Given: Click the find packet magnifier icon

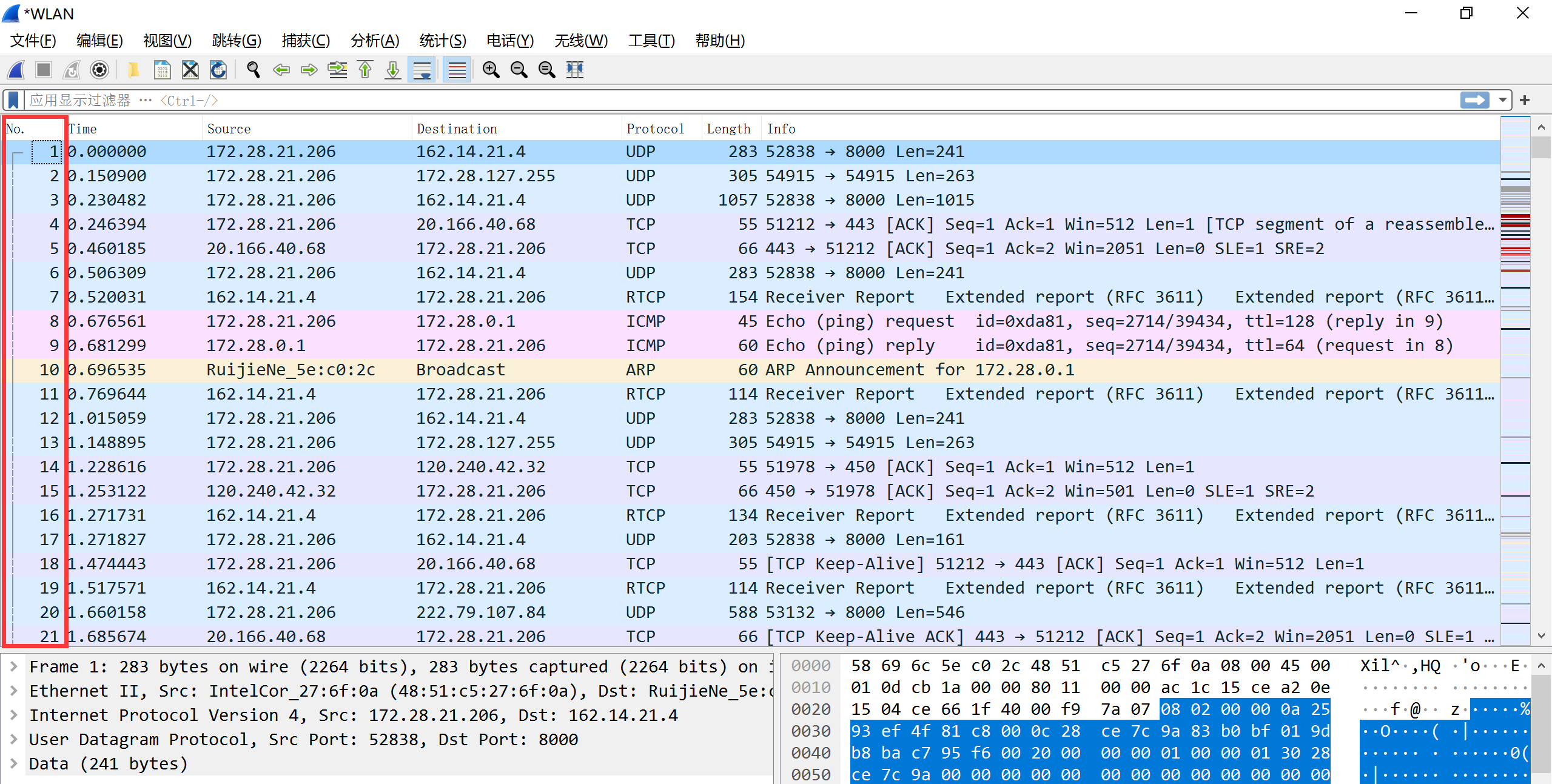Looking at the screenshot, I should [x=254, y=70].
